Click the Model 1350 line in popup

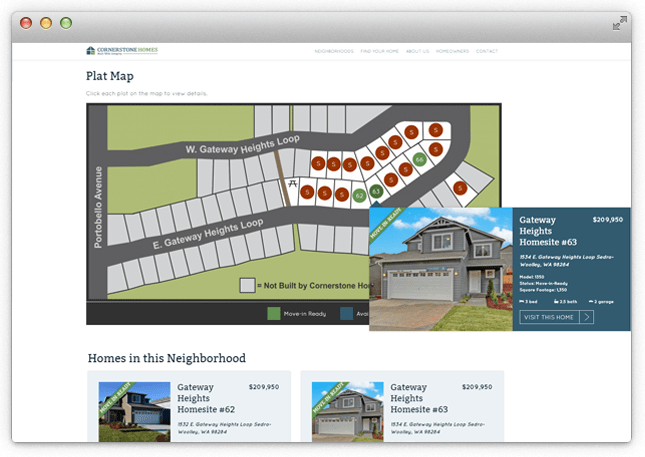[x=531, y=277]
